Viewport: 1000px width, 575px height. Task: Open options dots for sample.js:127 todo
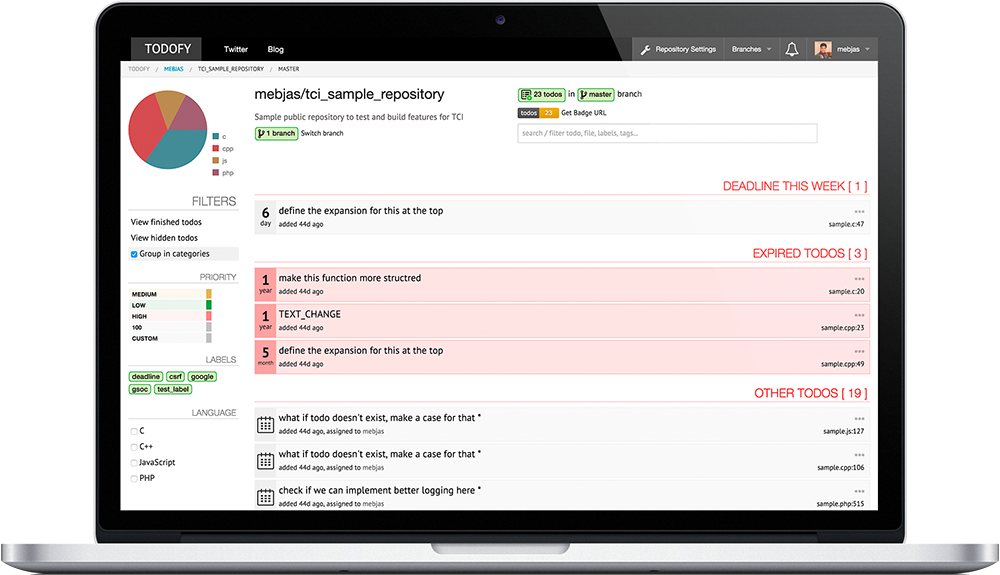859,419
